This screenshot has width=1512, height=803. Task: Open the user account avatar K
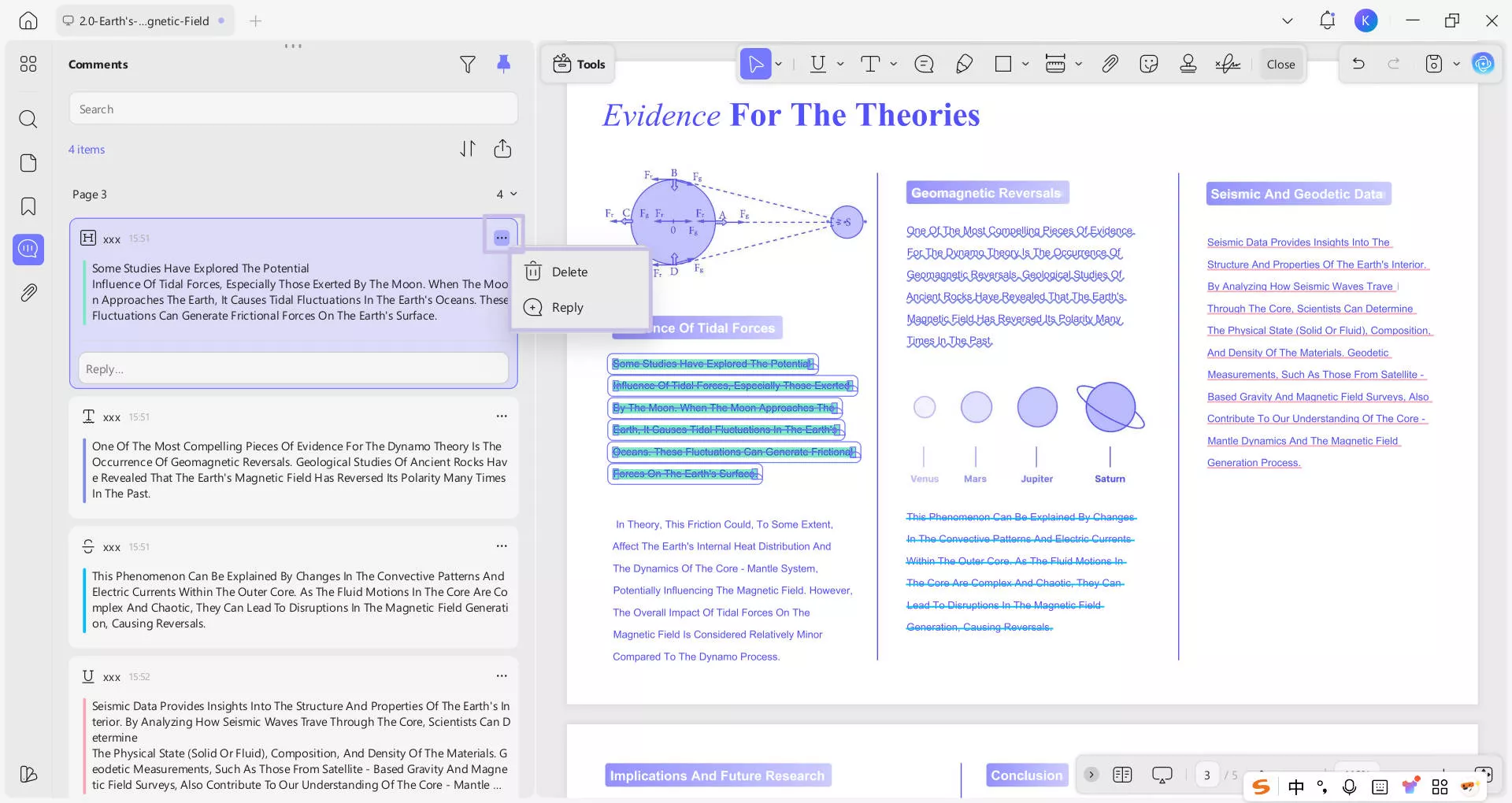[1366, 21]
